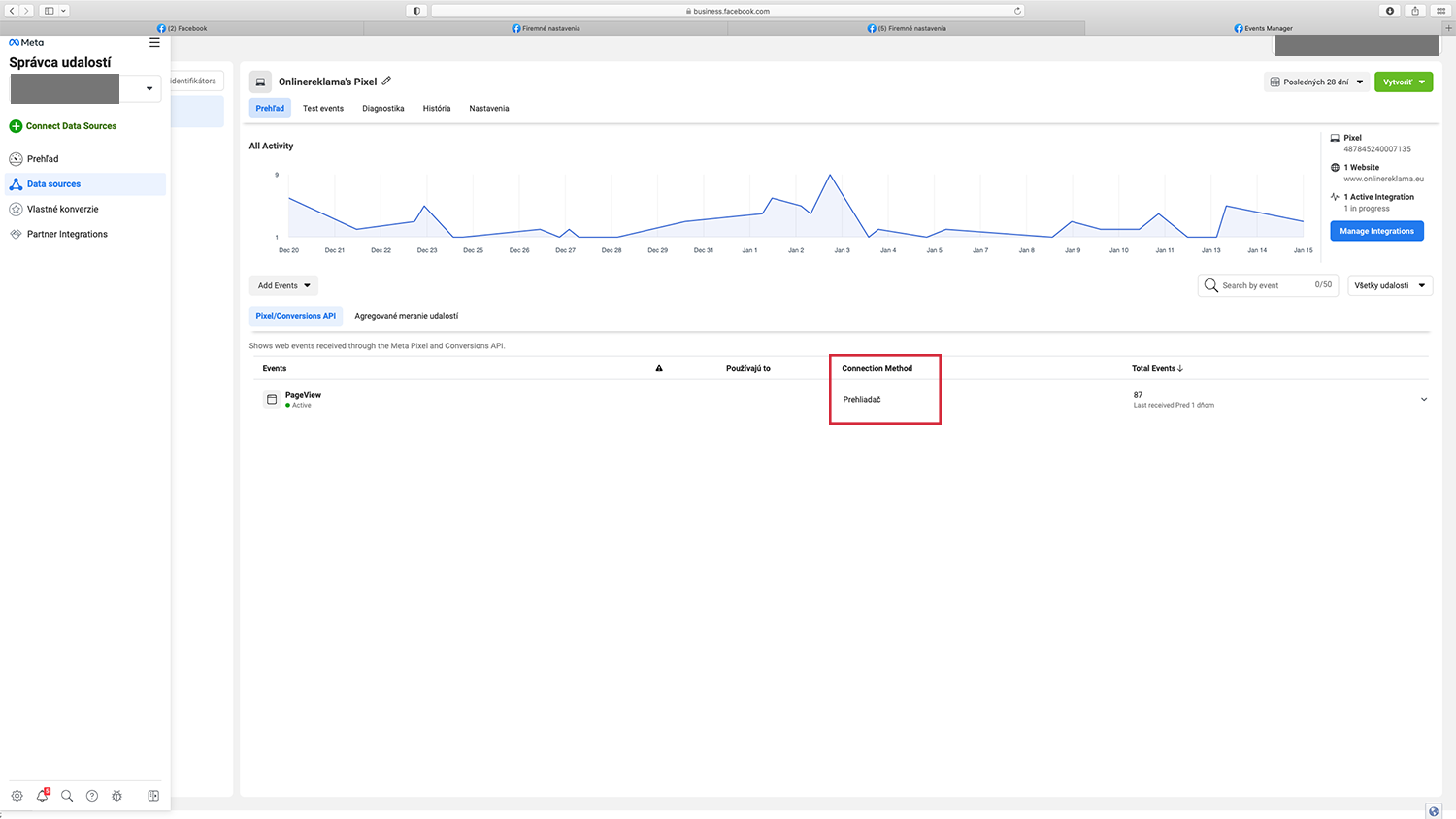The height and width of the screenshot is (819, 1456).
Task: Switch to Test events tab
Action: 323,108
